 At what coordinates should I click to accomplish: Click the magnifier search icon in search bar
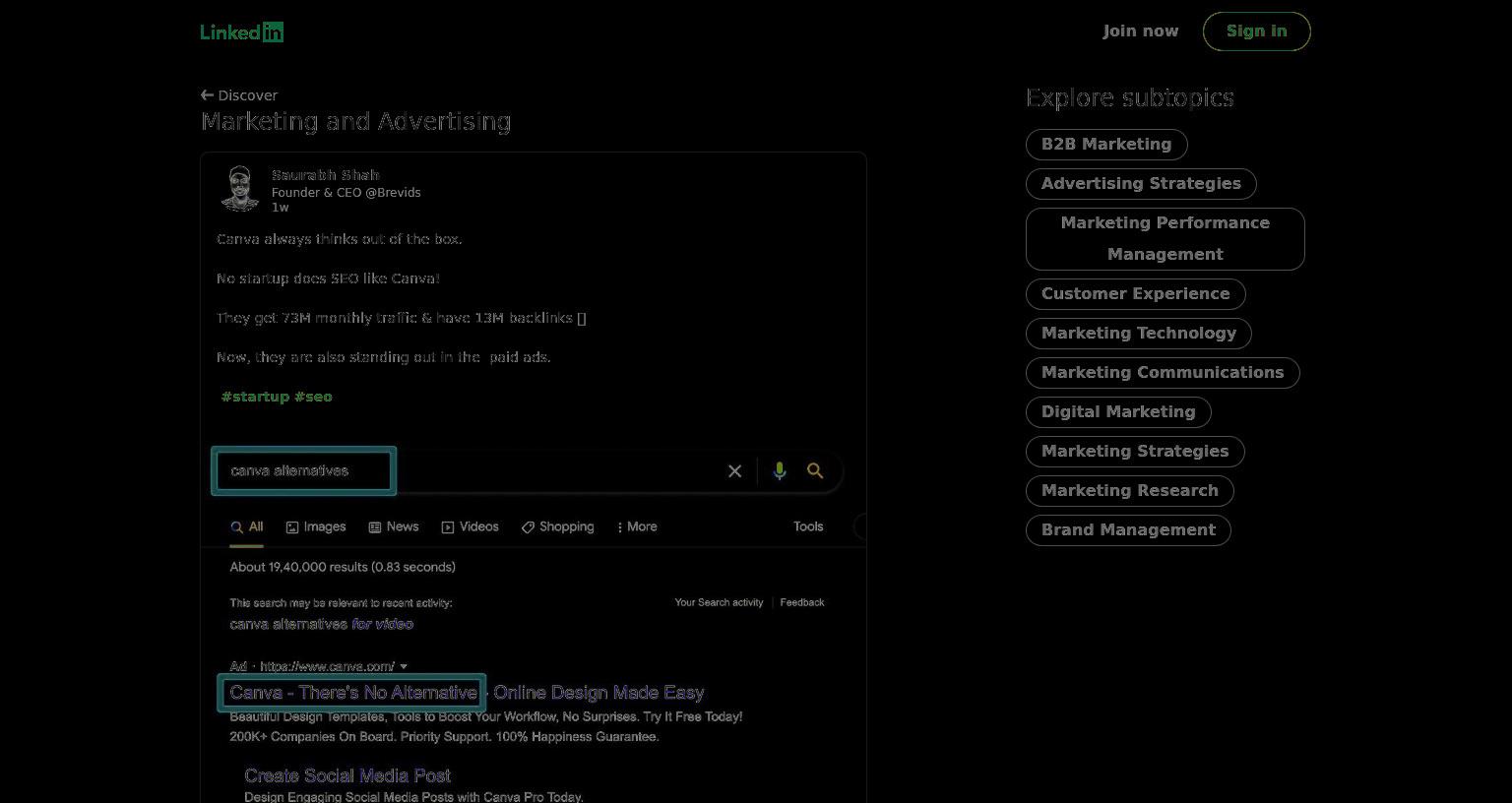coord(815,471)
